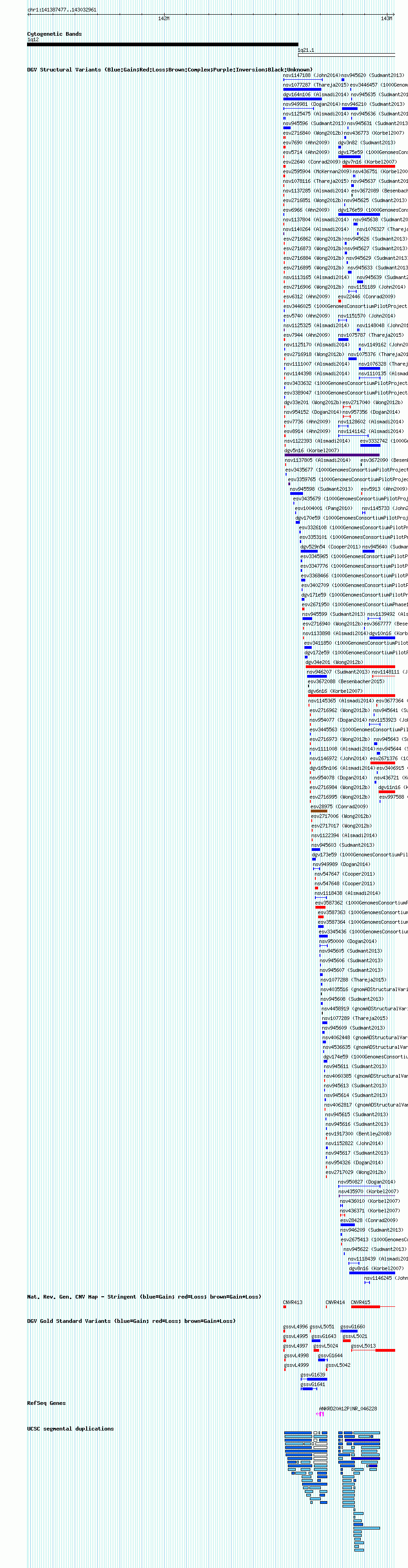Select variant nsv945599 (Sudmant2013)

334,614
